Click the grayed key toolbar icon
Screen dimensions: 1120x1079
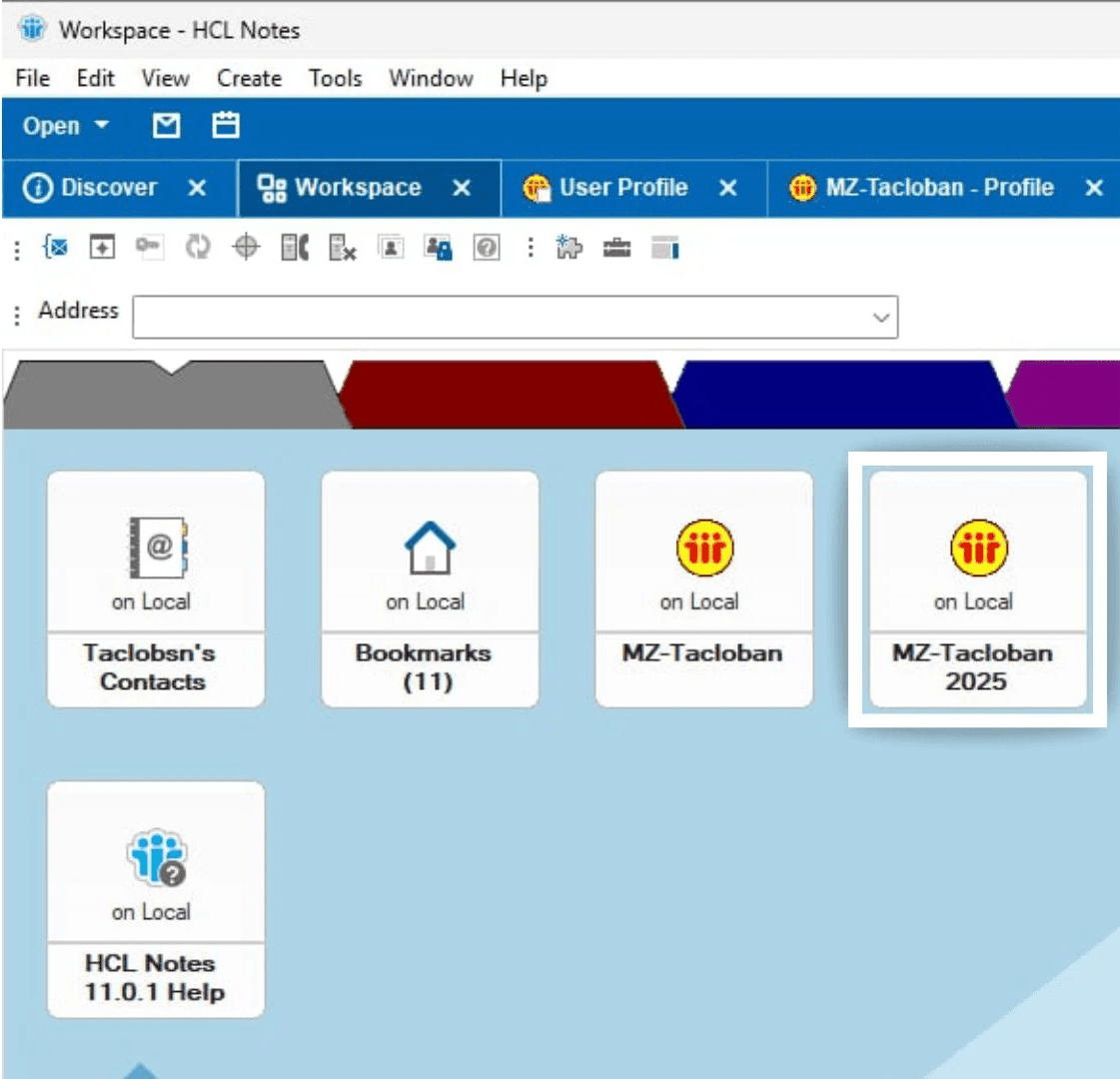click(149, 247)
